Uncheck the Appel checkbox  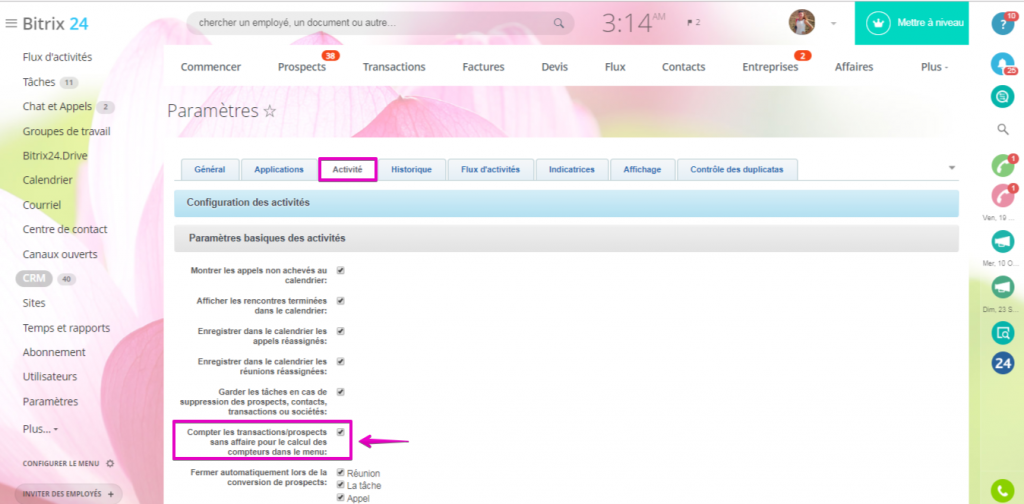[340, 498]
